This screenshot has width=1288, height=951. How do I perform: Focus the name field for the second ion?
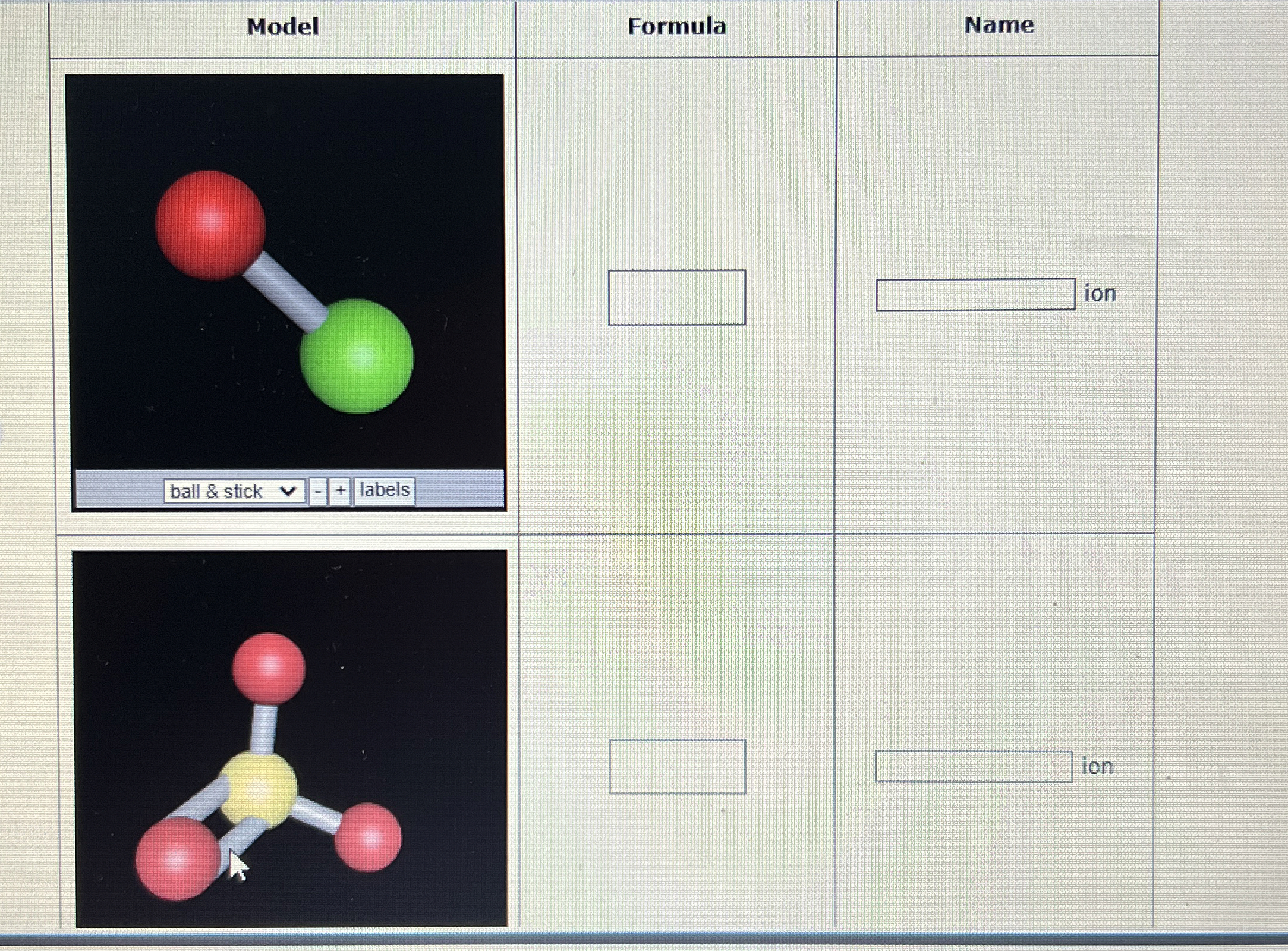973,766
